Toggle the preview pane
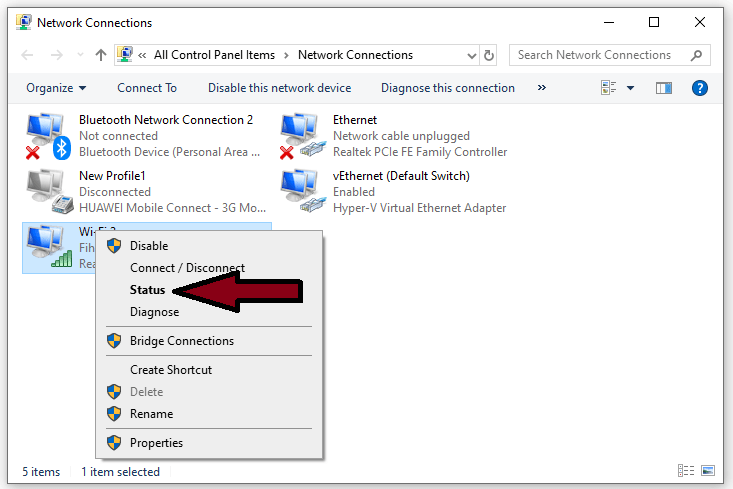Image resolution: width=733 pixels, height=489 pixels. point(664,88)
